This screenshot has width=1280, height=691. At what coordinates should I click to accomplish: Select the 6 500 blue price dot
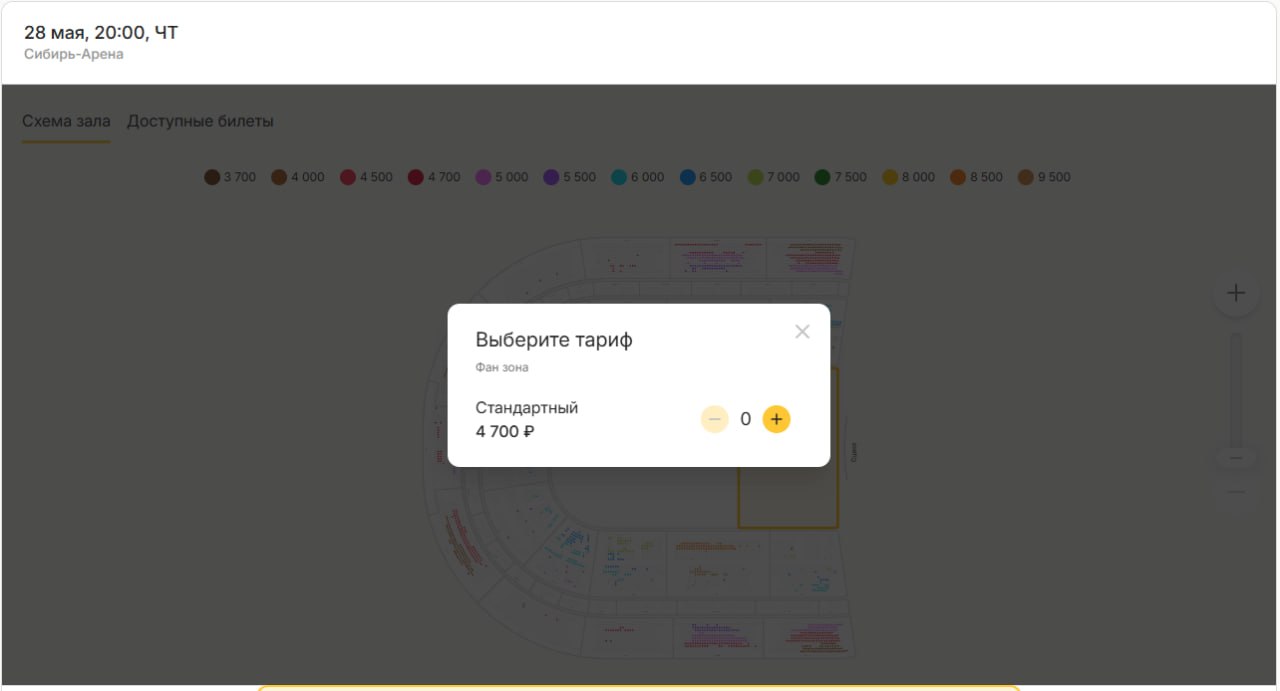[x=687, y=177]
